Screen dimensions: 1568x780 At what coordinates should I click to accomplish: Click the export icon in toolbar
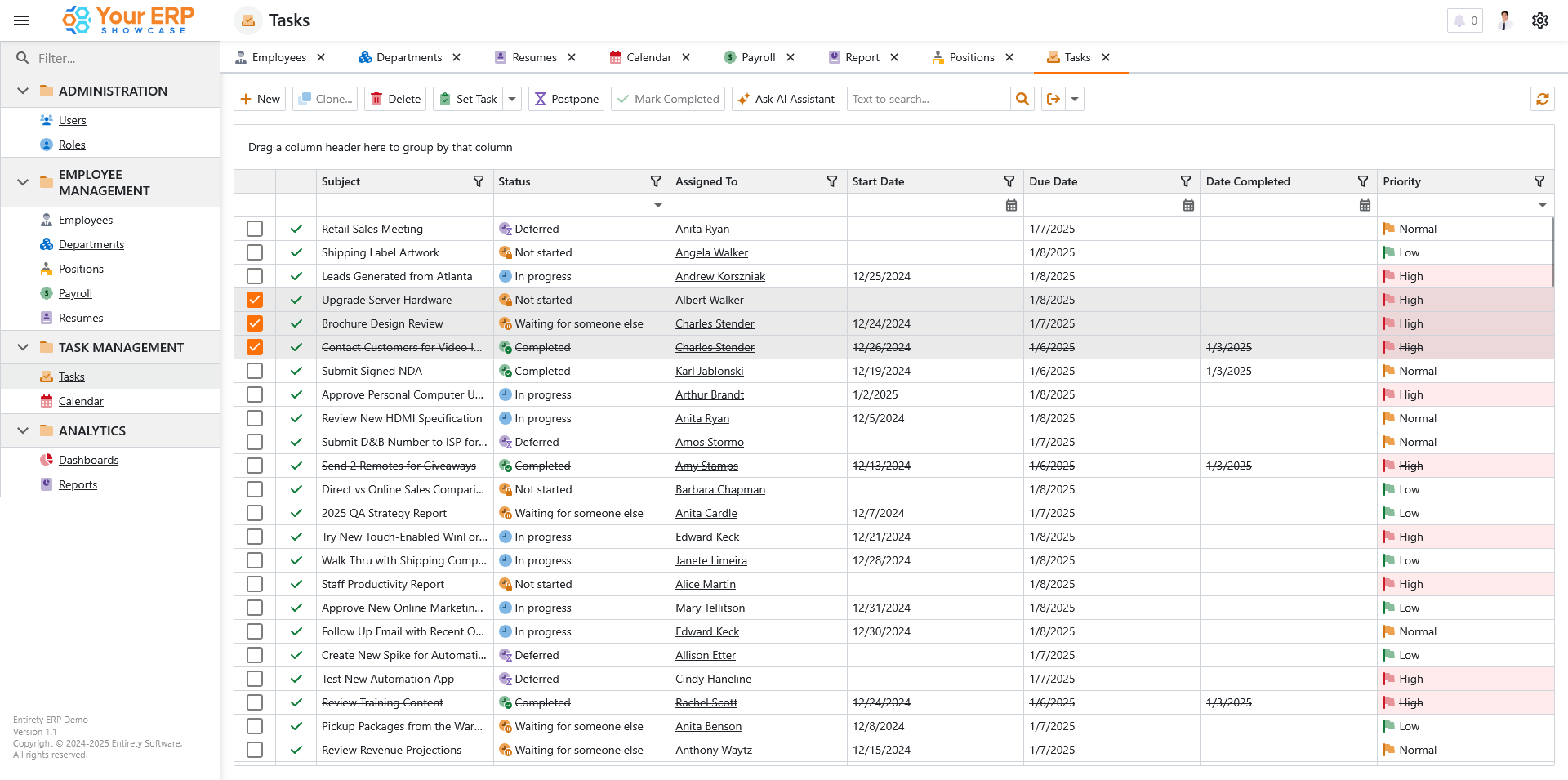(1053, 99)
